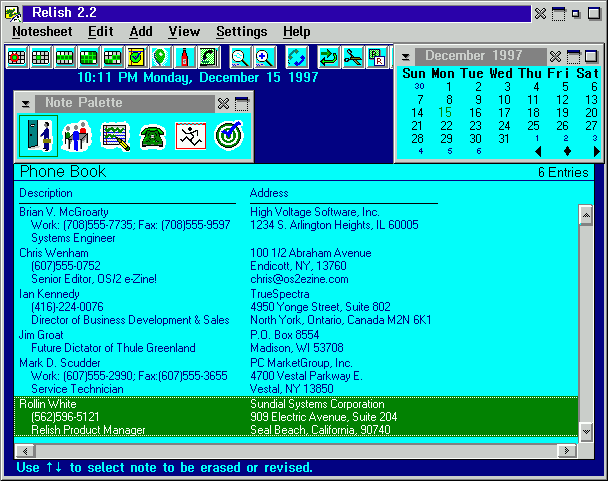Open the Settings menu
Image resolution: width=608 pixels, height=481 pixels.
pos(242,32)
